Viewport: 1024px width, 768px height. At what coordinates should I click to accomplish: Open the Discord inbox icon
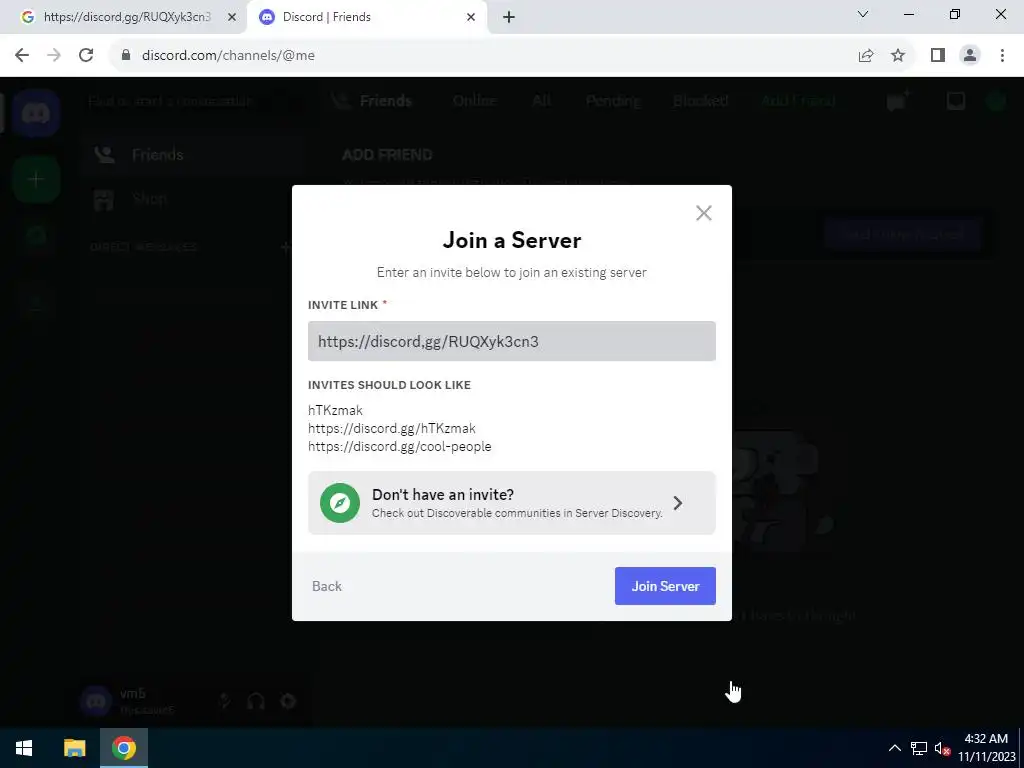(x=955, y=101)
